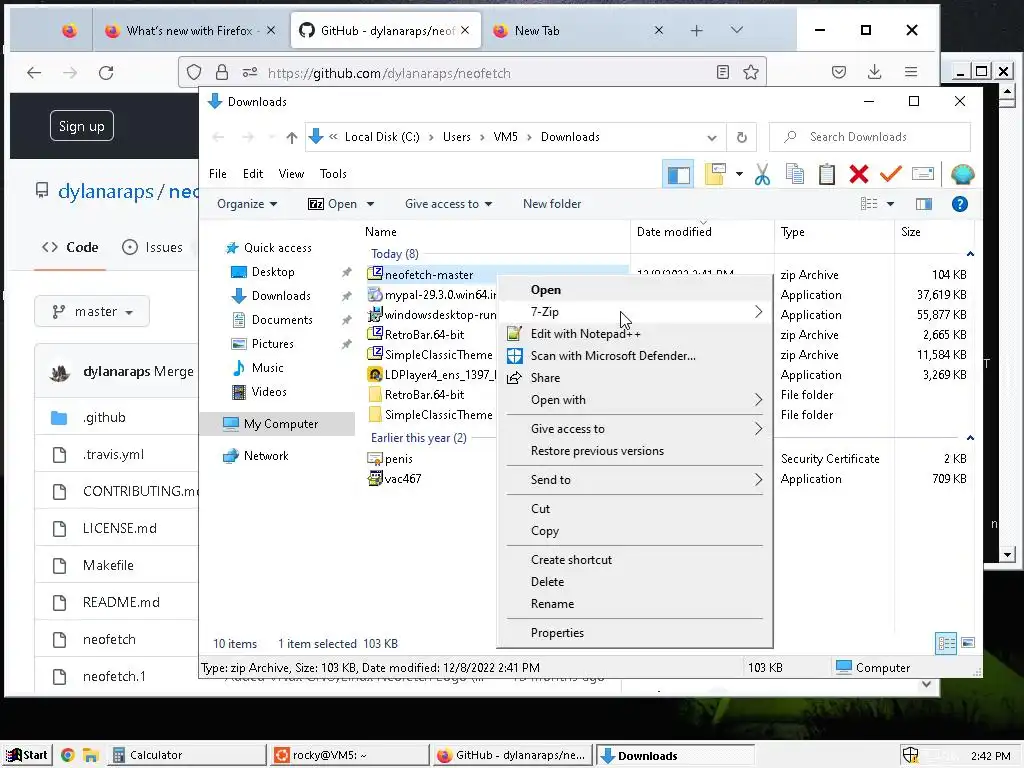Click Firefox Pocket save icon
Image resolution: width=1024 pixels, height=768 pixels.
(x=839, y=72)
